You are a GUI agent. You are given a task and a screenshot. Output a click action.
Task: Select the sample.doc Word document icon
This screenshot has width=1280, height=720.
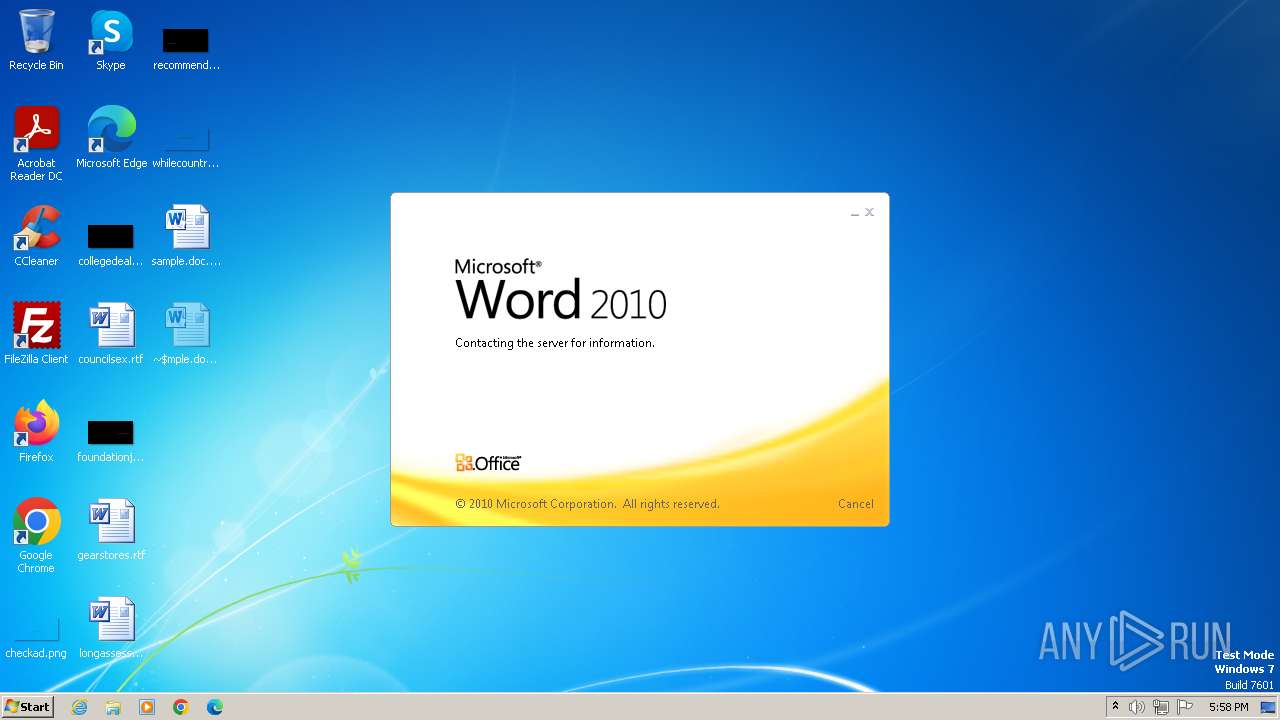tap(186, 236)
